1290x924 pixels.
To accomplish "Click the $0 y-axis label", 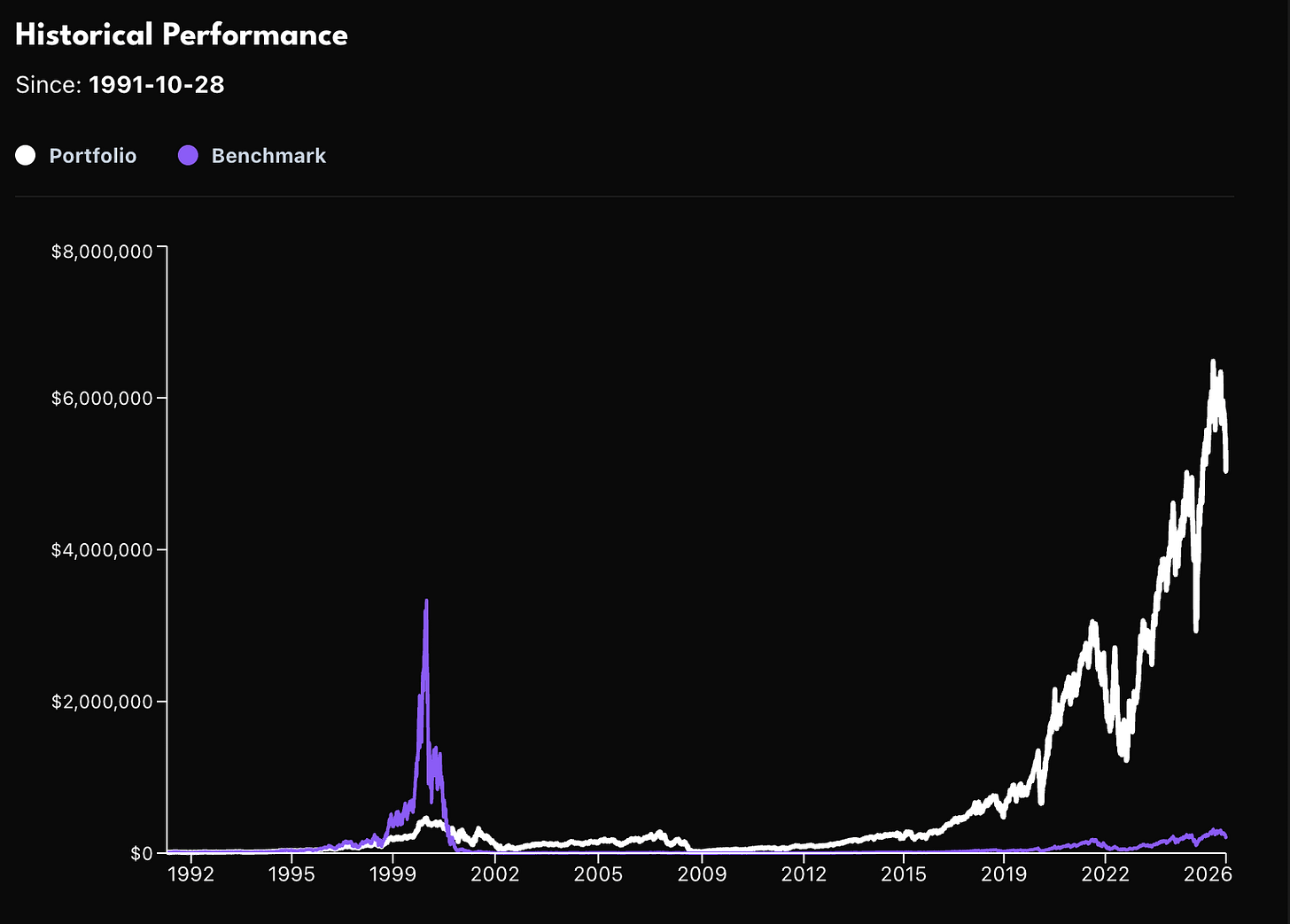I will point(142,853).
